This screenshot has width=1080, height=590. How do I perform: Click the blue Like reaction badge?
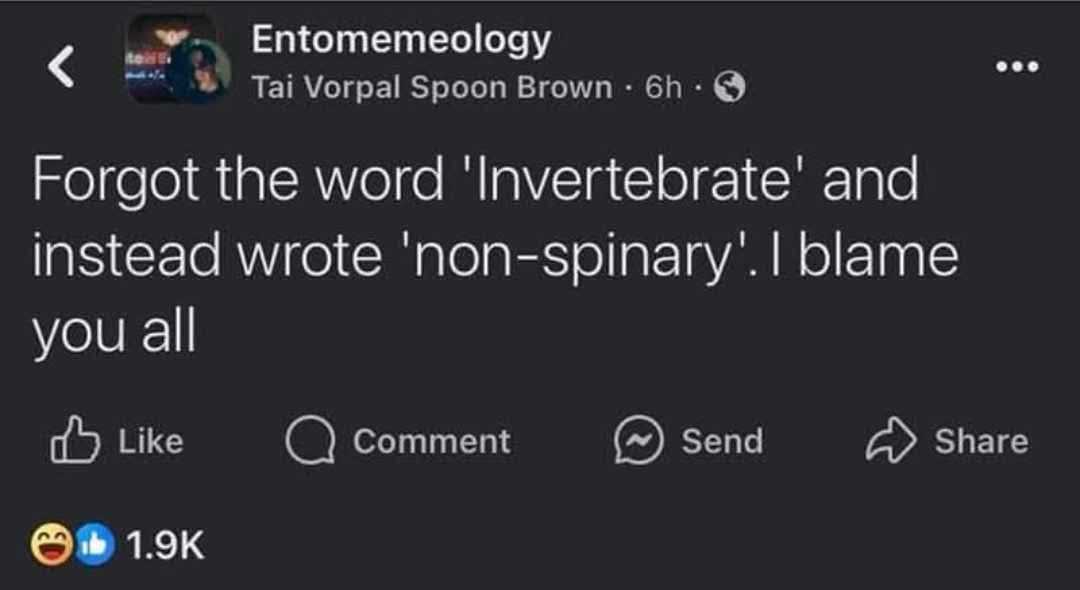pos(93,545)
